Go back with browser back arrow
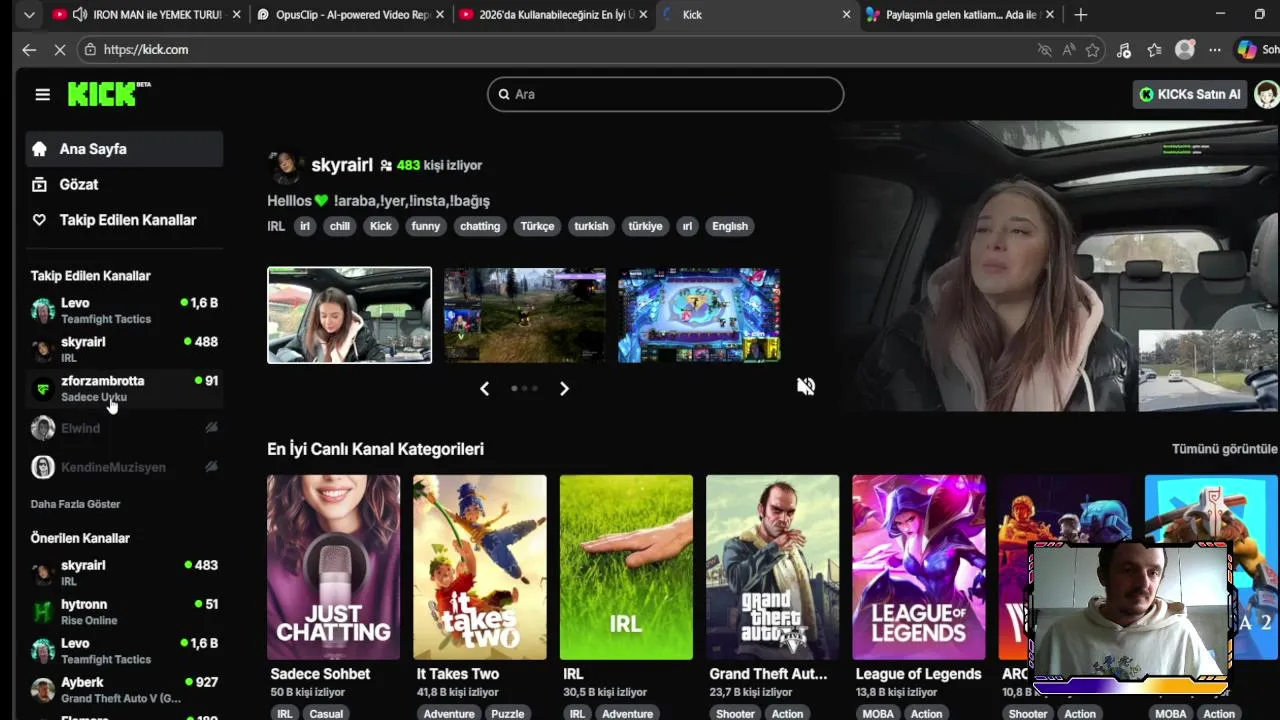Image resolution: width=1280 pixels, height=720 pixels. [x=29, y=50]
